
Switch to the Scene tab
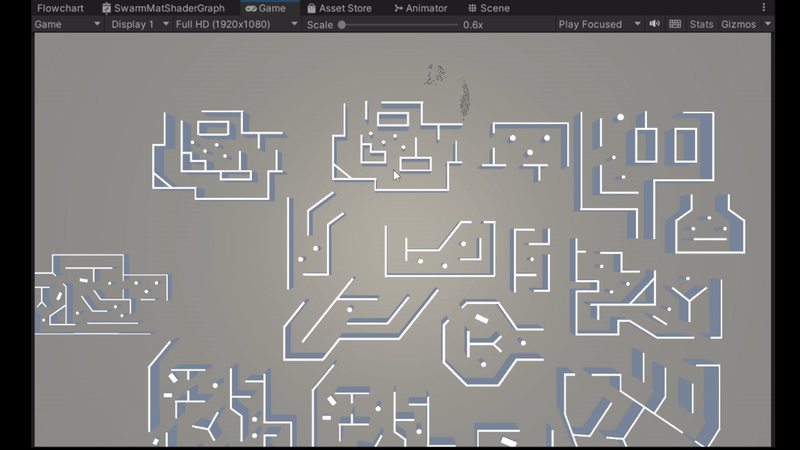488,8
